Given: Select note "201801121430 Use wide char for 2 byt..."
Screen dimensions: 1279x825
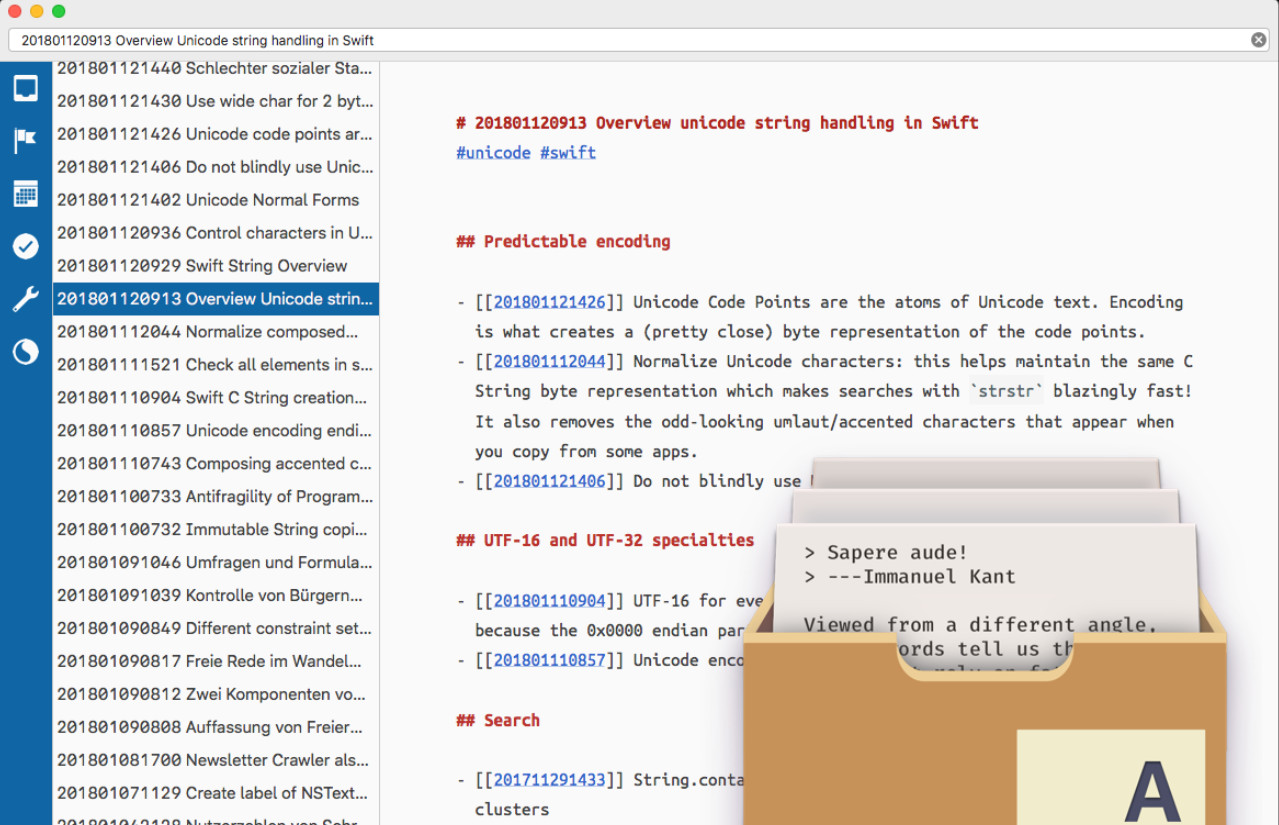Looking at the screenshot, I should click(x=216, y=101).
